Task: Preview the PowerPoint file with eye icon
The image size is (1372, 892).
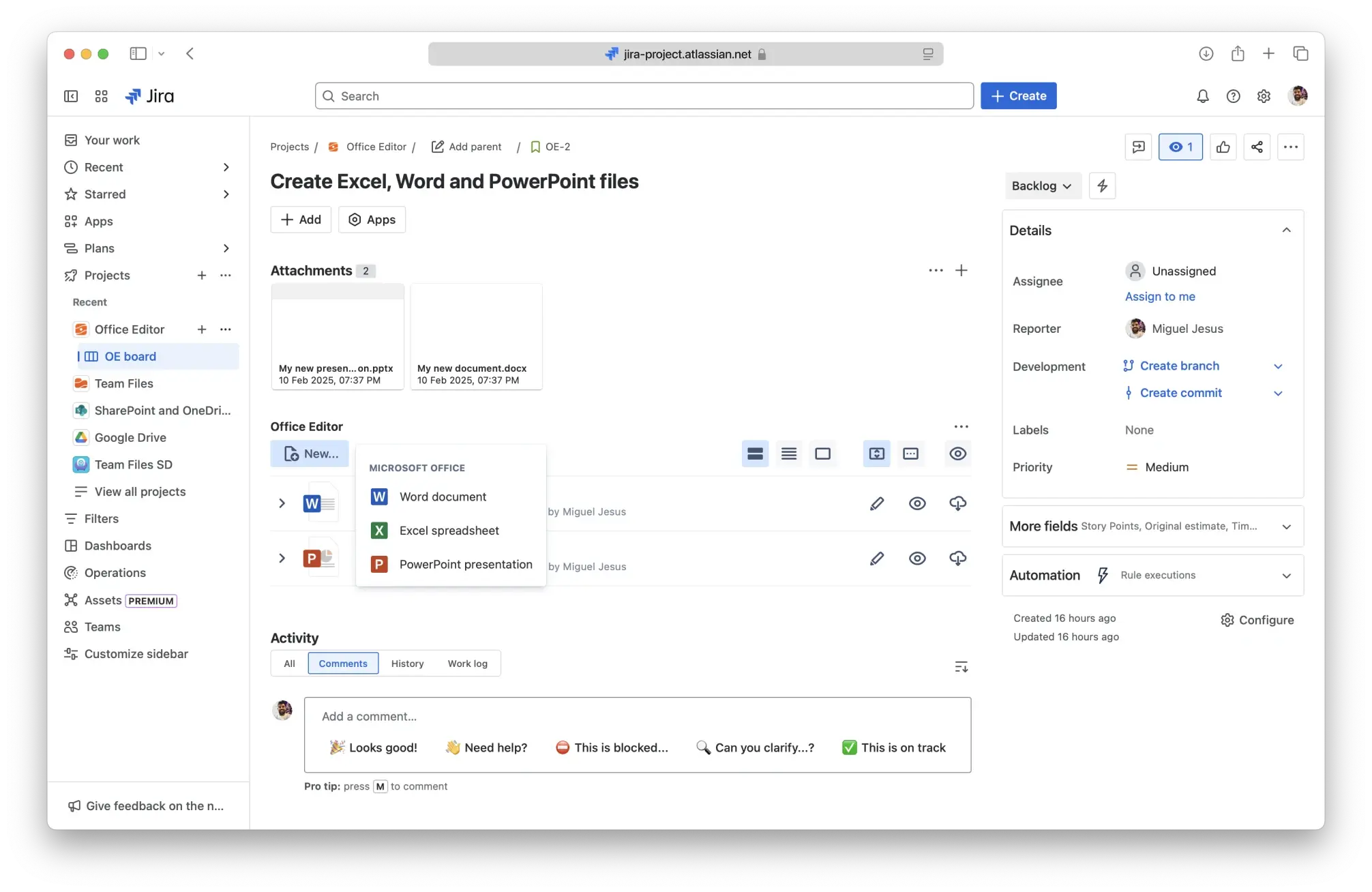Action: point(917,559)
